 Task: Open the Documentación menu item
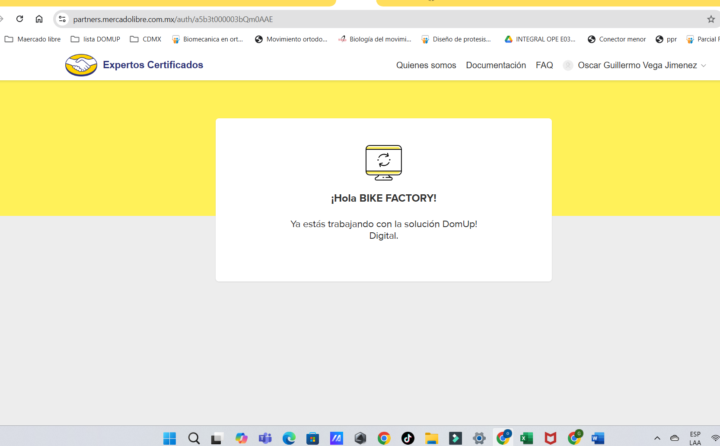pos(496,65)
